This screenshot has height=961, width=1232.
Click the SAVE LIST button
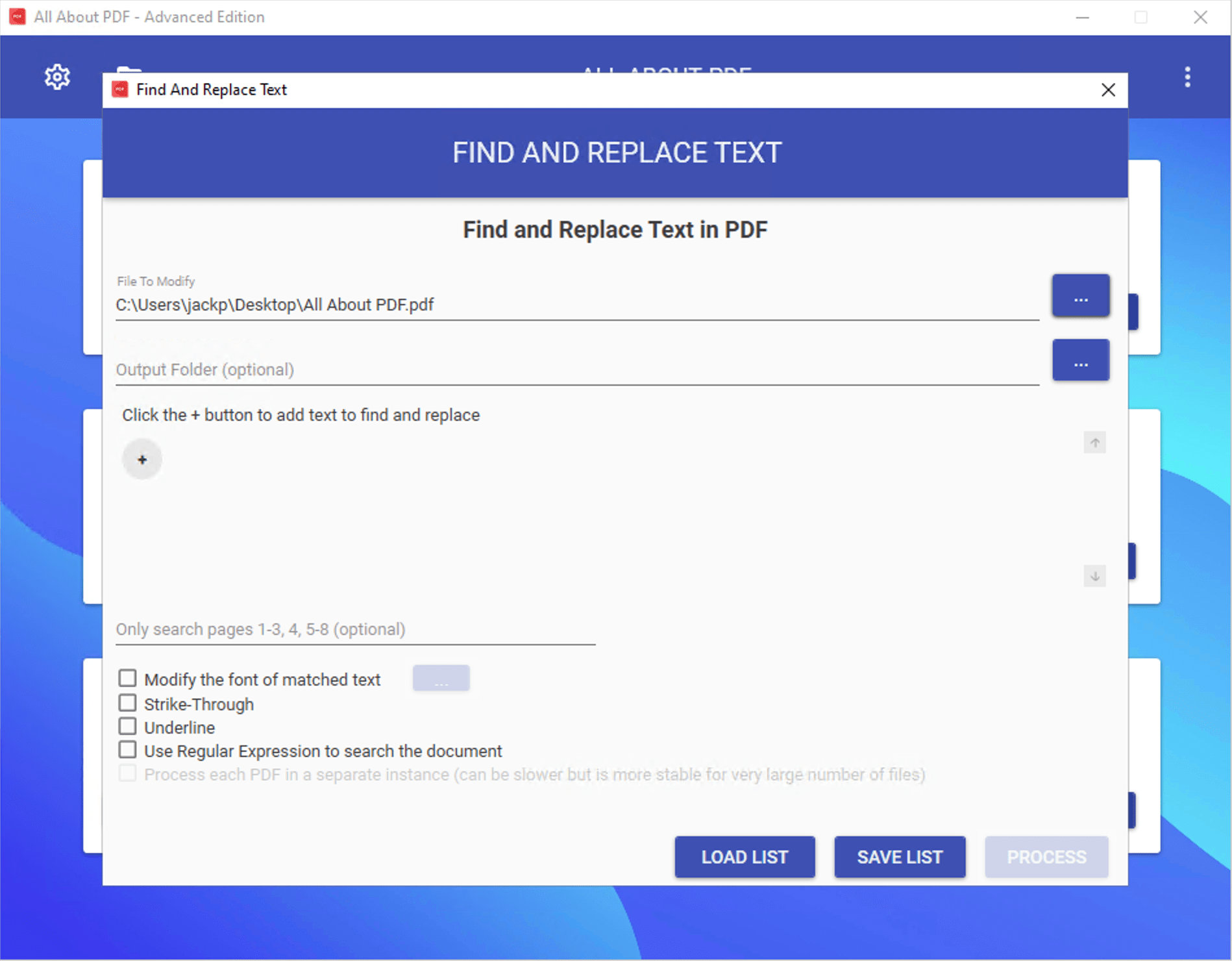899,856
